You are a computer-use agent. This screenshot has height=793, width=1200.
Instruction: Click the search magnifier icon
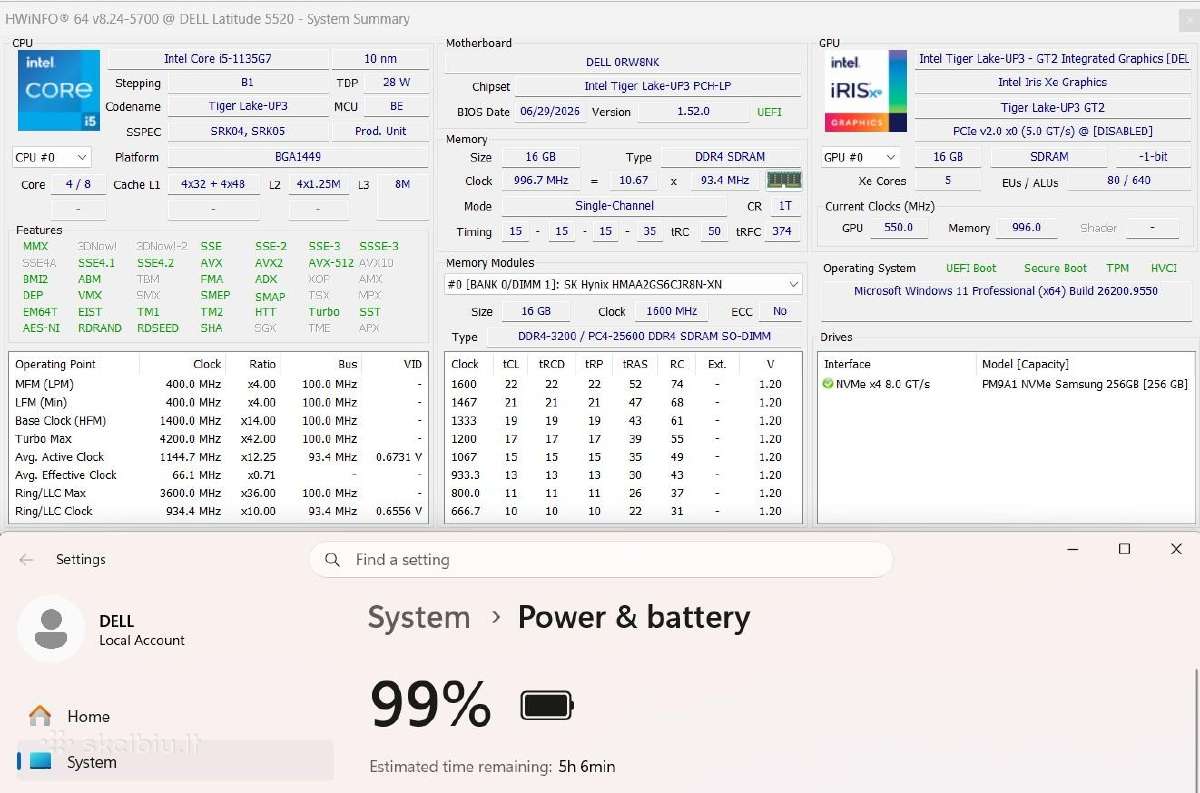pos(333,560)
